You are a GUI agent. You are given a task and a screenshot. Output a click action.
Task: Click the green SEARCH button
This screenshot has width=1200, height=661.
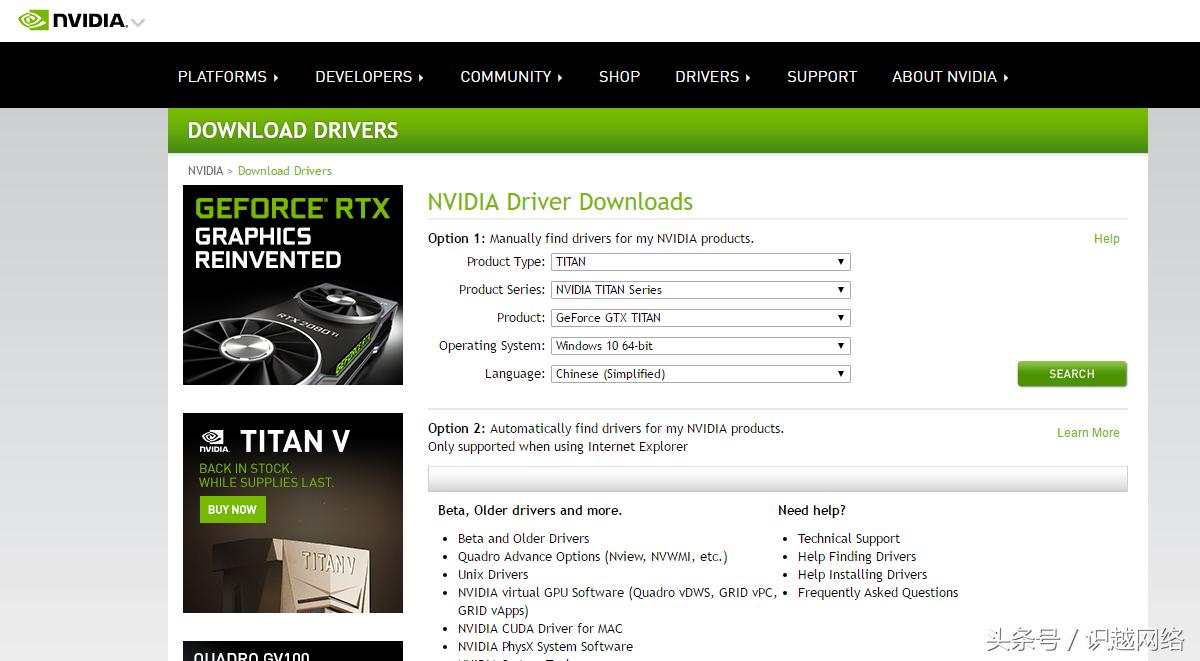tap(1072, 374)
